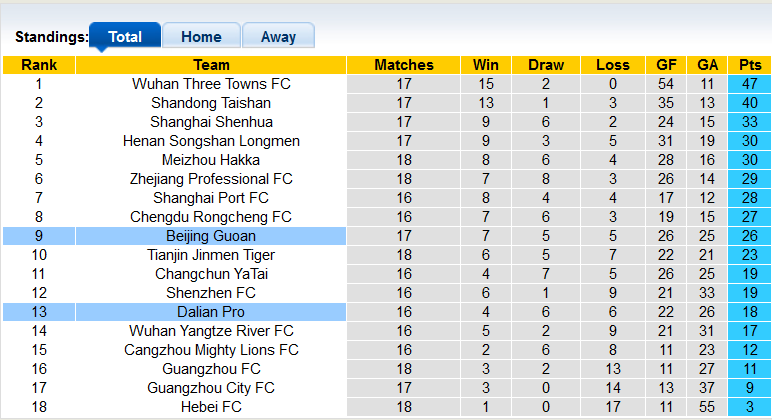Select the highlighted Beijing Guoan row
This screenshot has height=420, width=772.
tap(386, 236)
